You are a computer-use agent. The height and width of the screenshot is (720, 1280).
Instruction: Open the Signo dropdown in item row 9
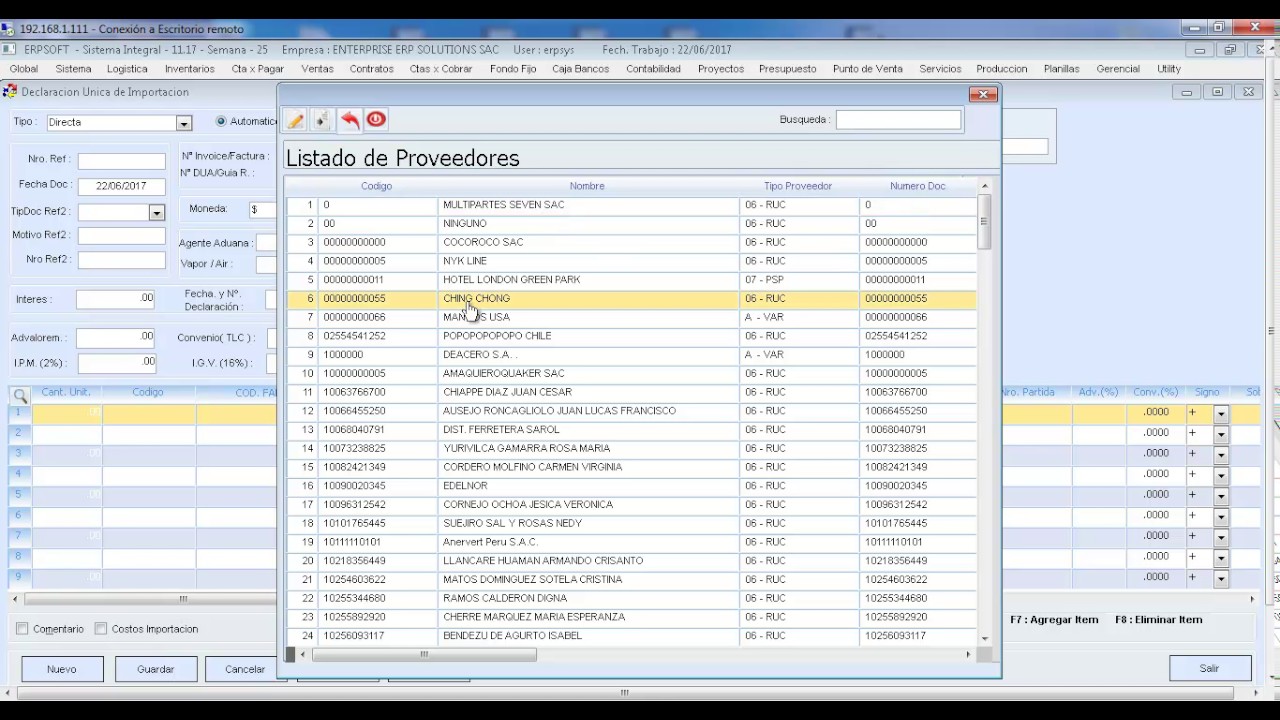[x=1221, y=579]
